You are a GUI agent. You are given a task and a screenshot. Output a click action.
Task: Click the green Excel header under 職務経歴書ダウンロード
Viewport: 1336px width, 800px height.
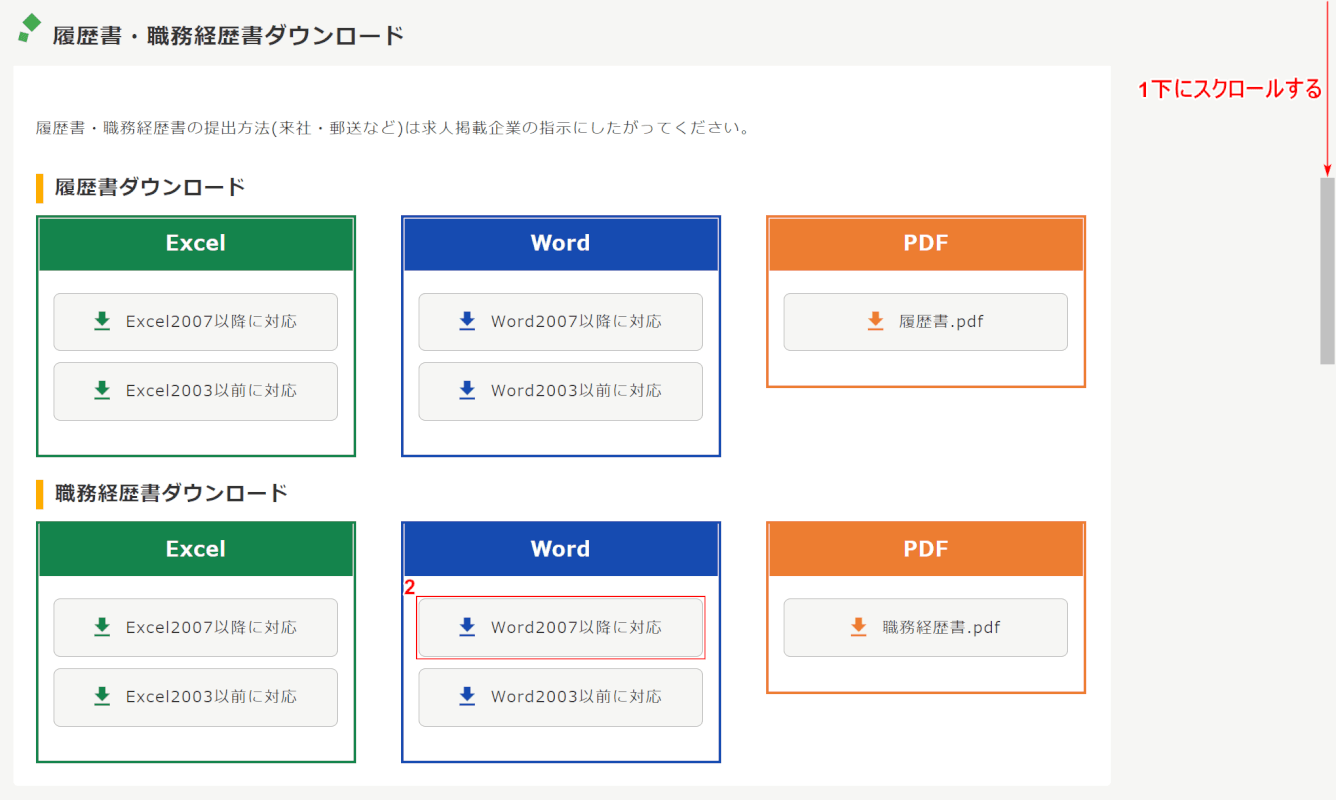click(196, 549)
